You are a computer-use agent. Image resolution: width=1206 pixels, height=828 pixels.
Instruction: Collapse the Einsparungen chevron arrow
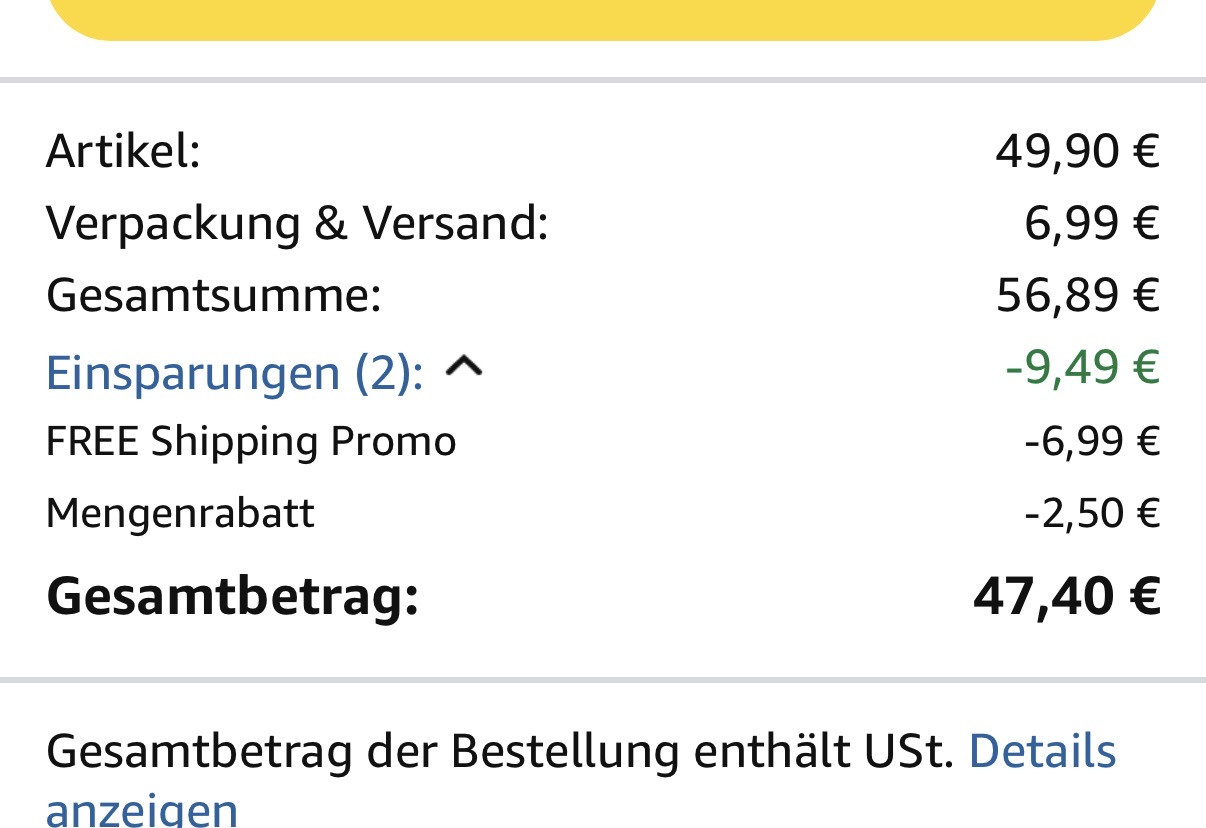pyautogui.click(x=463, y=369)
